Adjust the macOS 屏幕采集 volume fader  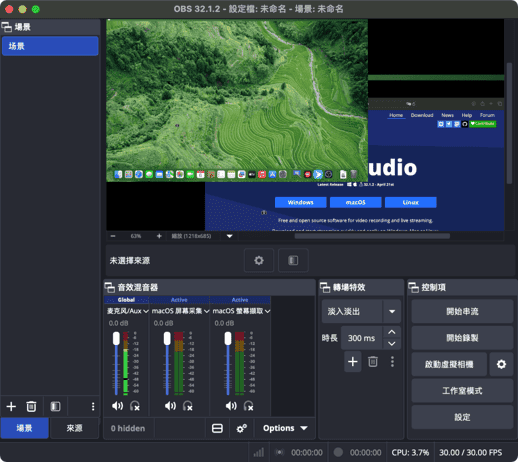(x=167, y=338)
